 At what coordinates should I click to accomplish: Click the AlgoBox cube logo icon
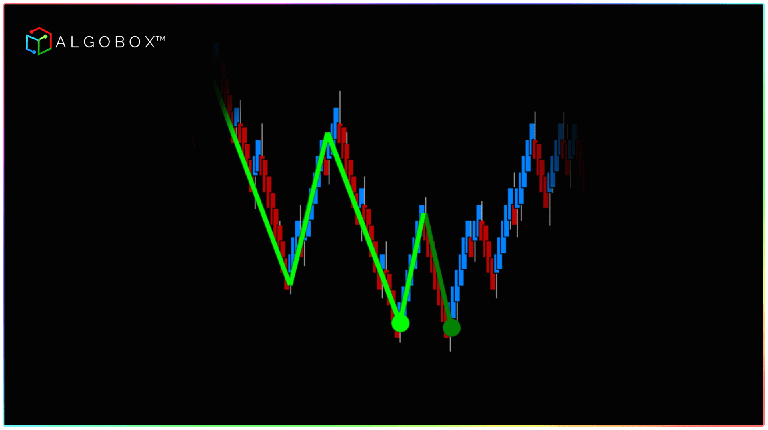[x=38, y=41]
